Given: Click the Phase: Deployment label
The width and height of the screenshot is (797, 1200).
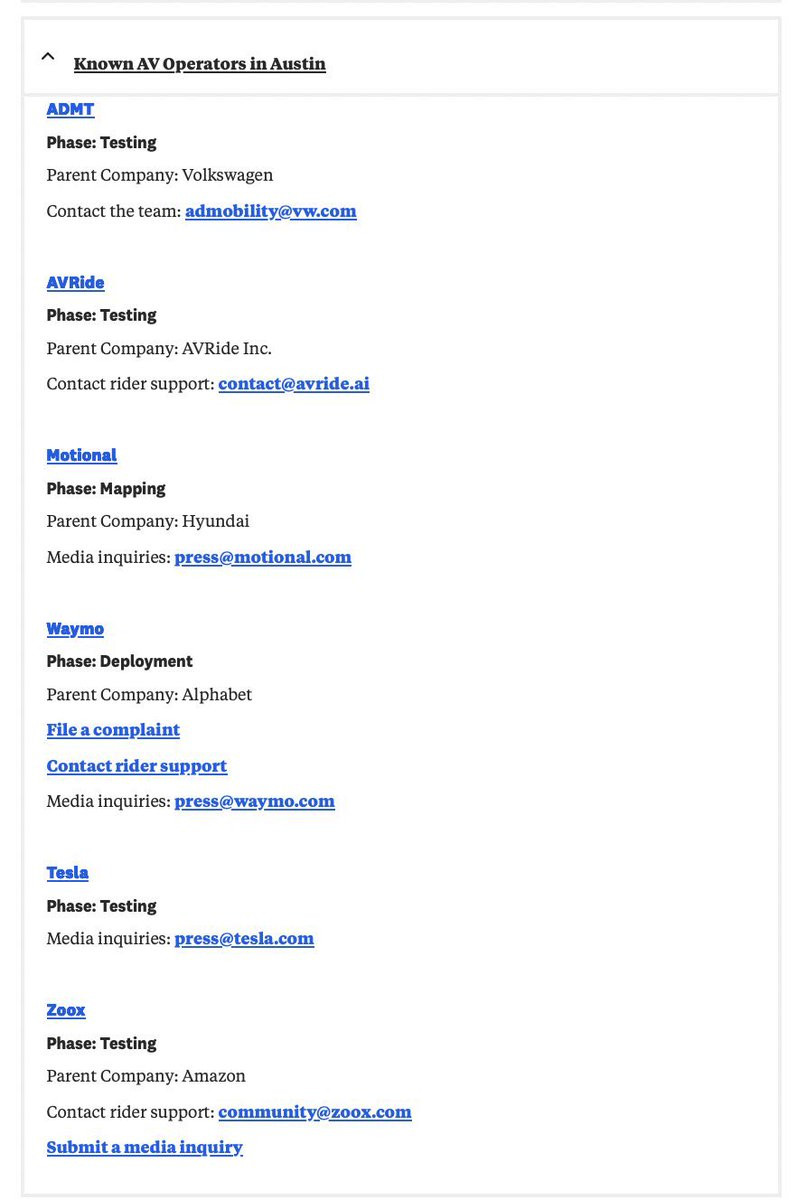Looking at the screenshot, I should point(119,662).
